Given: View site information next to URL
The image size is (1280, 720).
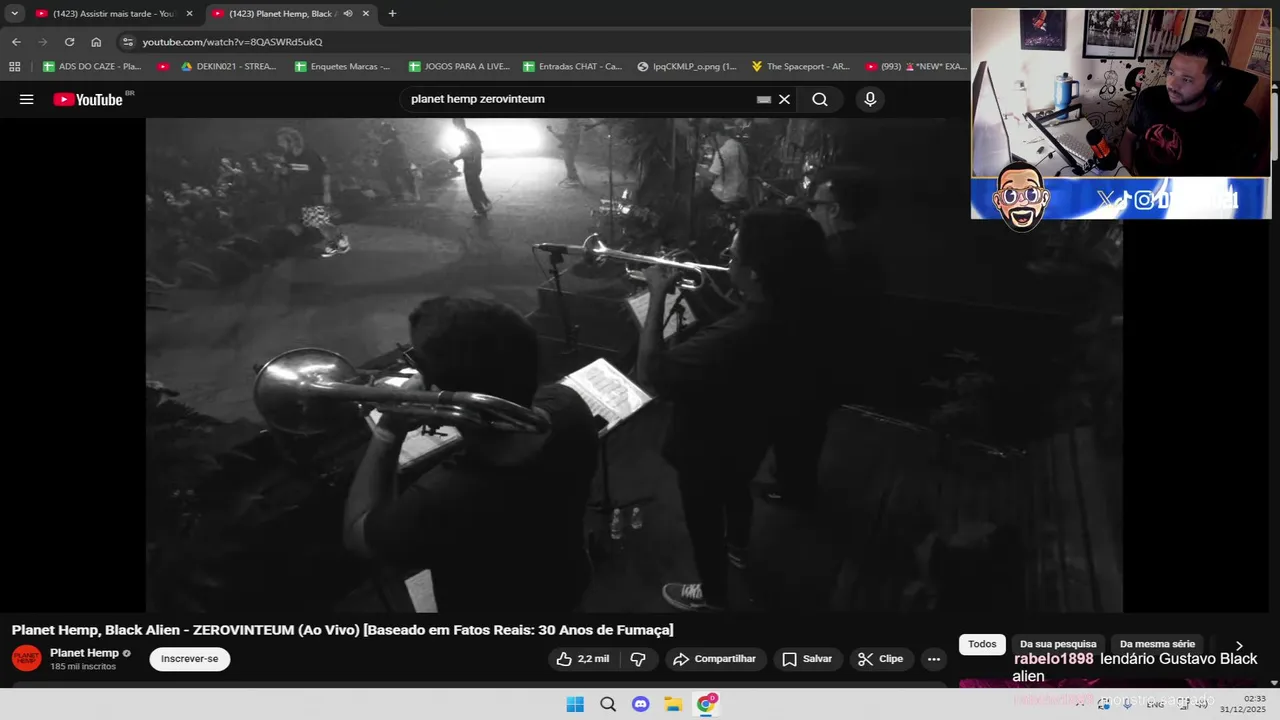Looking at the screenshot, I should point(127,42).
